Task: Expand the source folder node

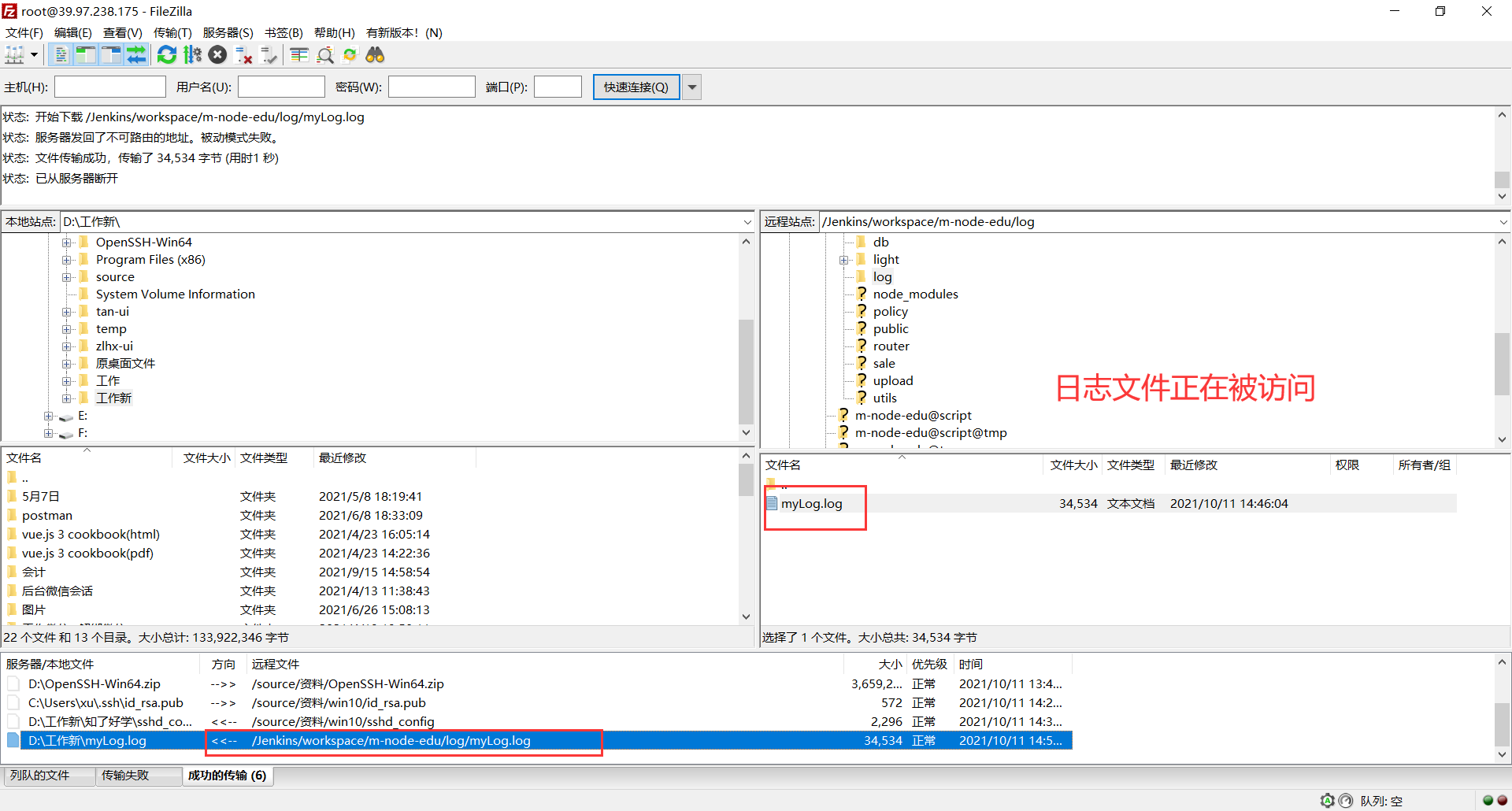Action: [67, 277]
